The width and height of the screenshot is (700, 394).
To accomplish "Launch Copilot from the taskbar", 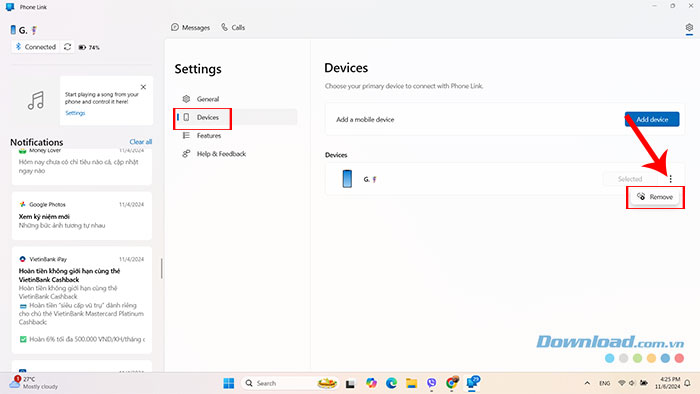I will (x=371, y=383).
